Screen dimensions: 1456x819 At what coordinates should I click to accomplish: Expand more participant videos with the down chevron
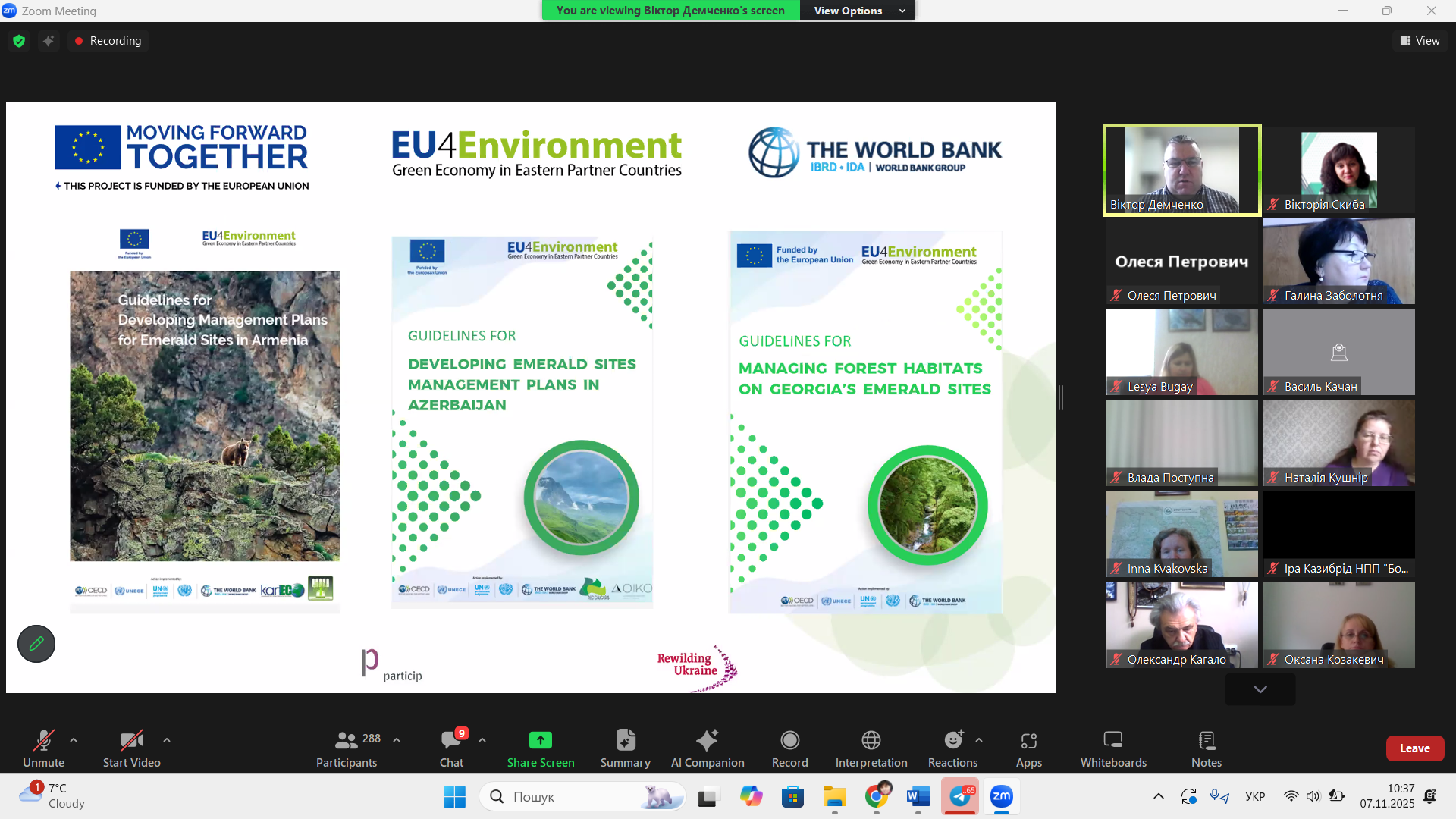tap(1260, 689)
